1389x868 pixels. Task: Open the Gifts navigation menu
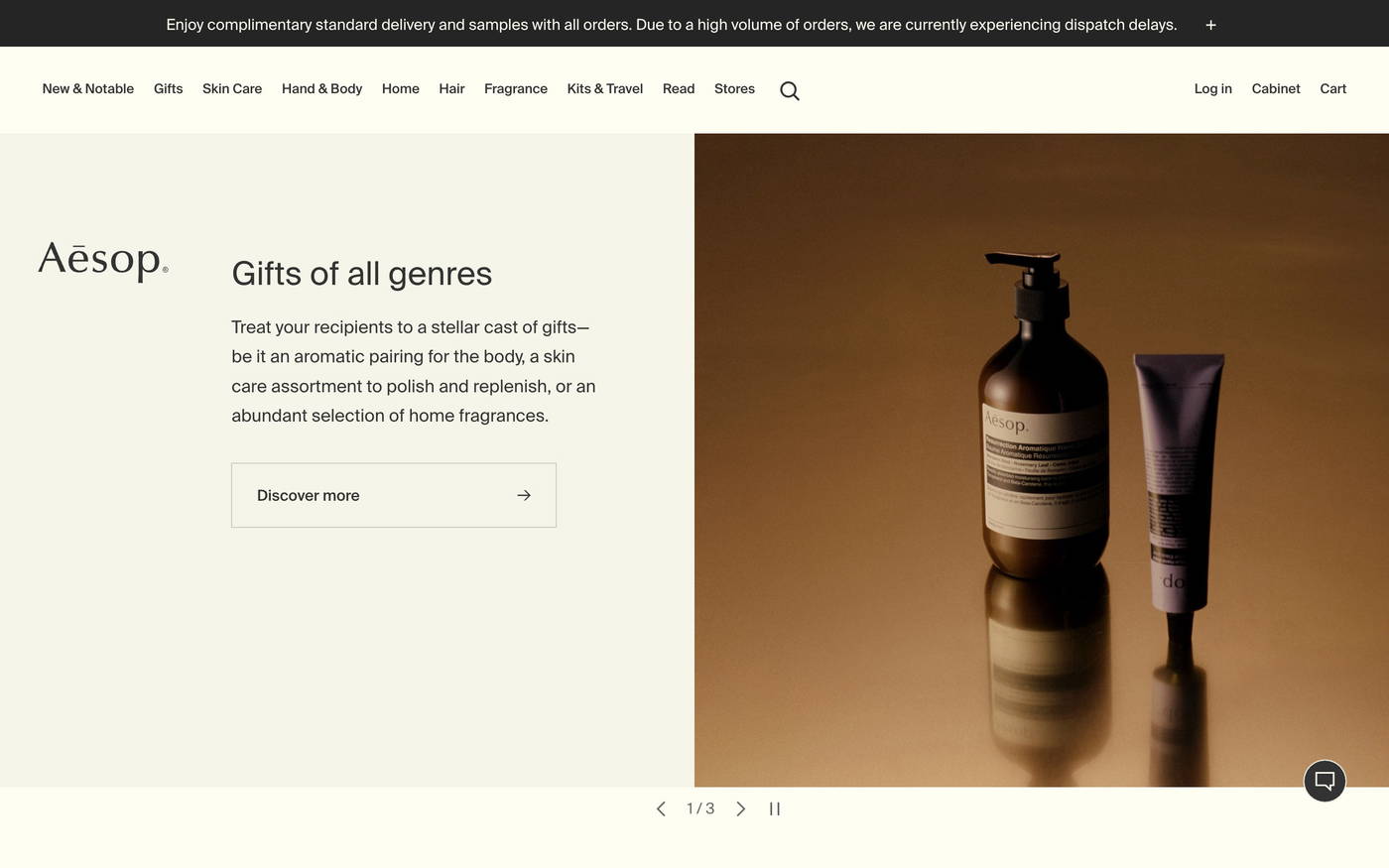tap(167, 89)
